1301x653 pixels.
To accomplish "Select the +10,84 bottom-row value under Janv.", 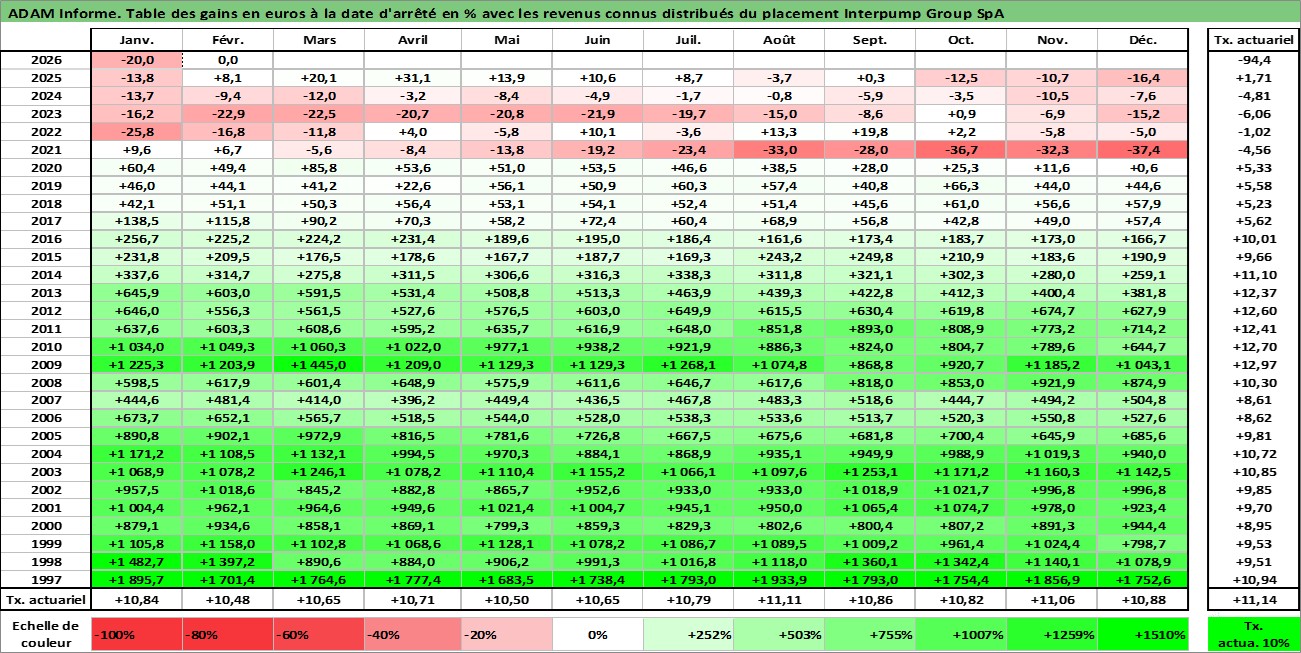I will point(136,600).
